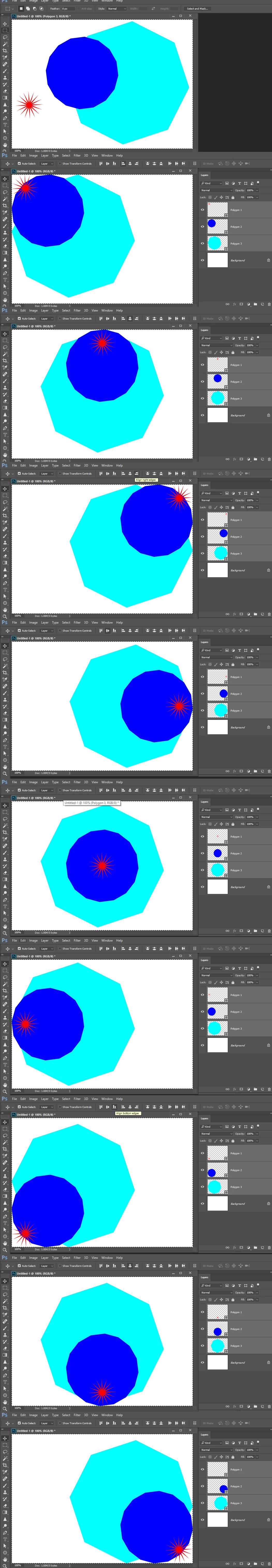Select Polygon 2 thumbnail in the star-top-left Layers panel
Viewport: 272px width, 1568px height.
click(x=217, y=226)
